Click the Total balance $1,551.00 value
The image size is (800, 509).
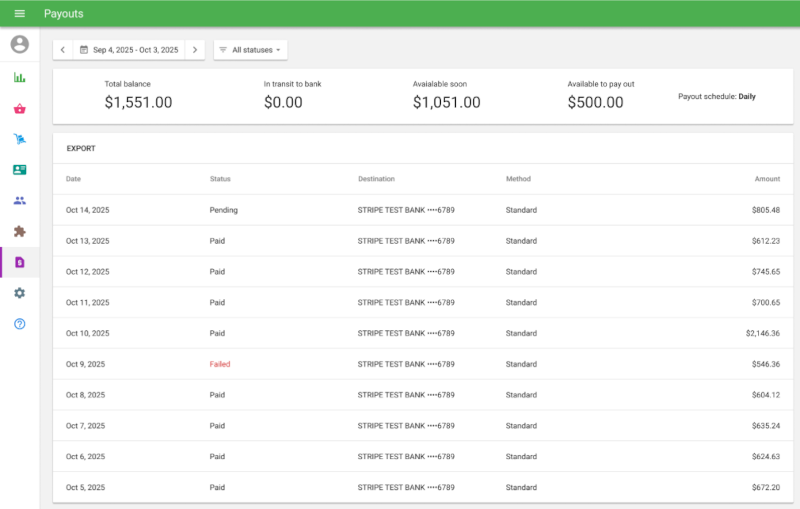pyautogui.click(x=138, y=103)
